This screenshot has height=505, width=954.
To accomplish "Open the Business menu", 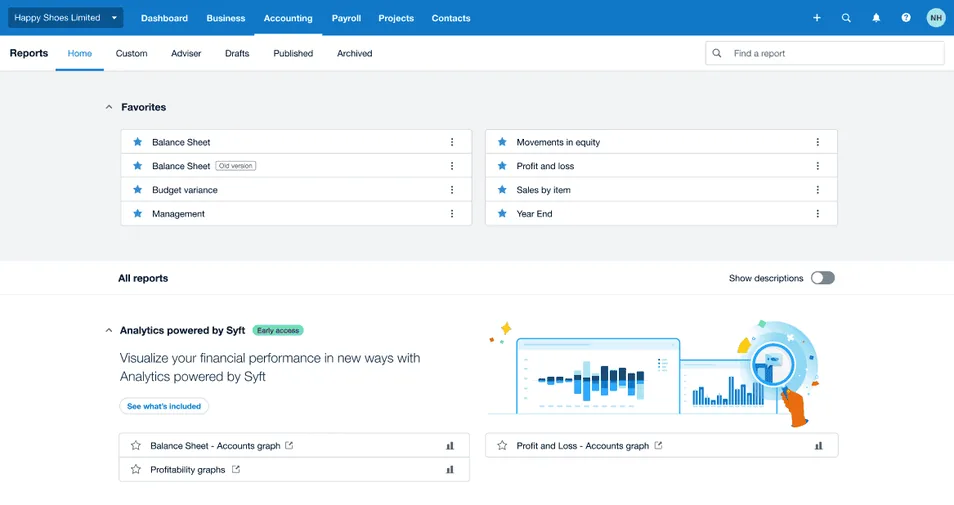I will 226,18.
